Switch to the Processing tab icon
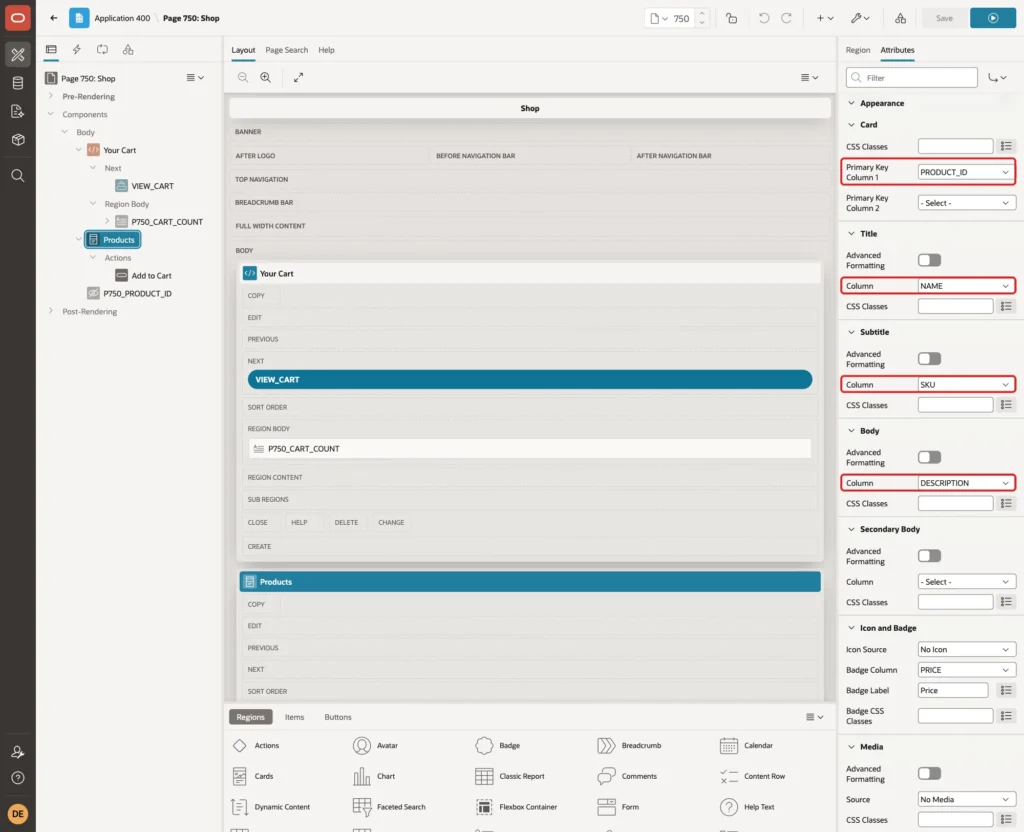Screen dimensions: 1024x832 tap(102, 50)
